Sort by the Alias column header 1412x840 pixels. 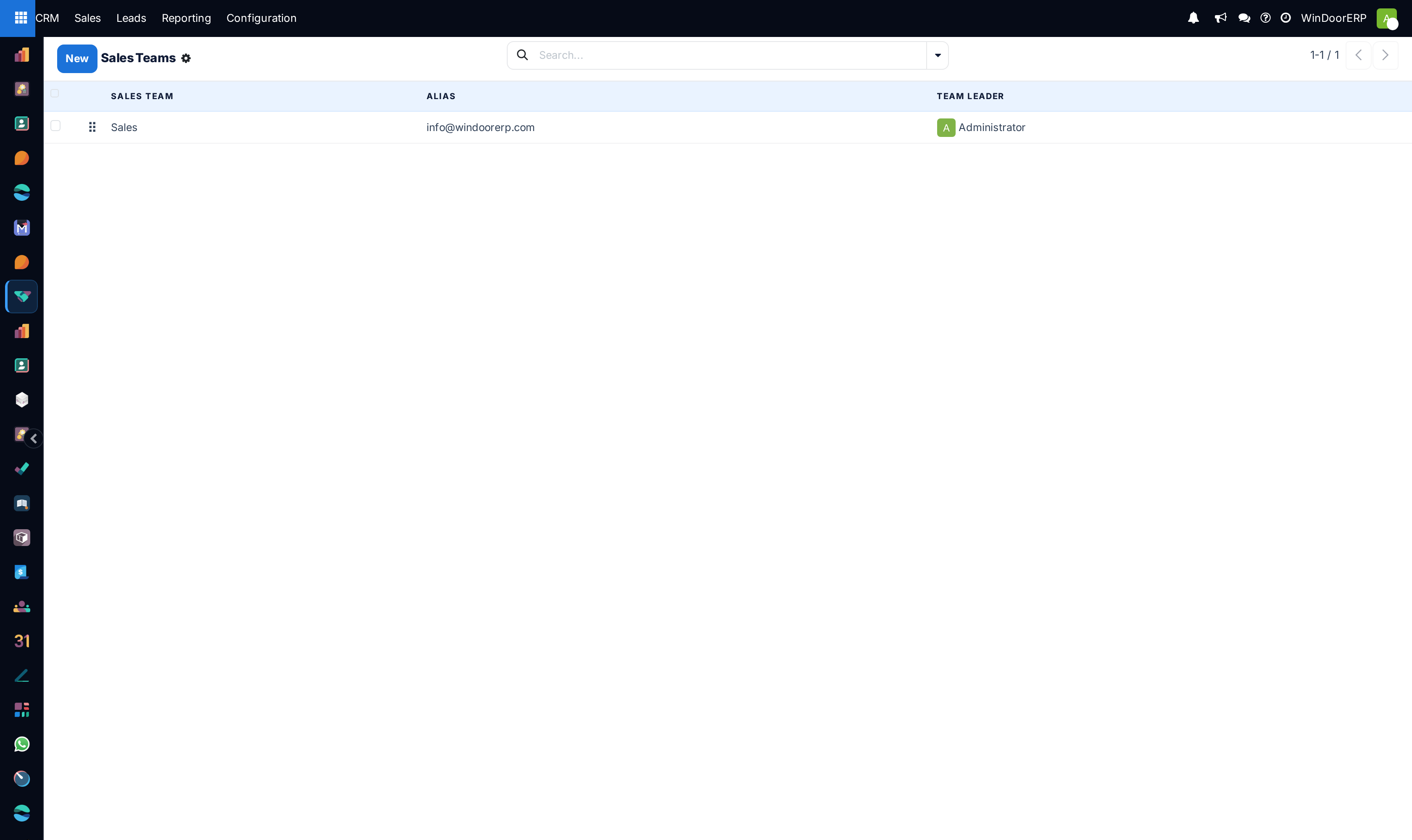[441, 96]
